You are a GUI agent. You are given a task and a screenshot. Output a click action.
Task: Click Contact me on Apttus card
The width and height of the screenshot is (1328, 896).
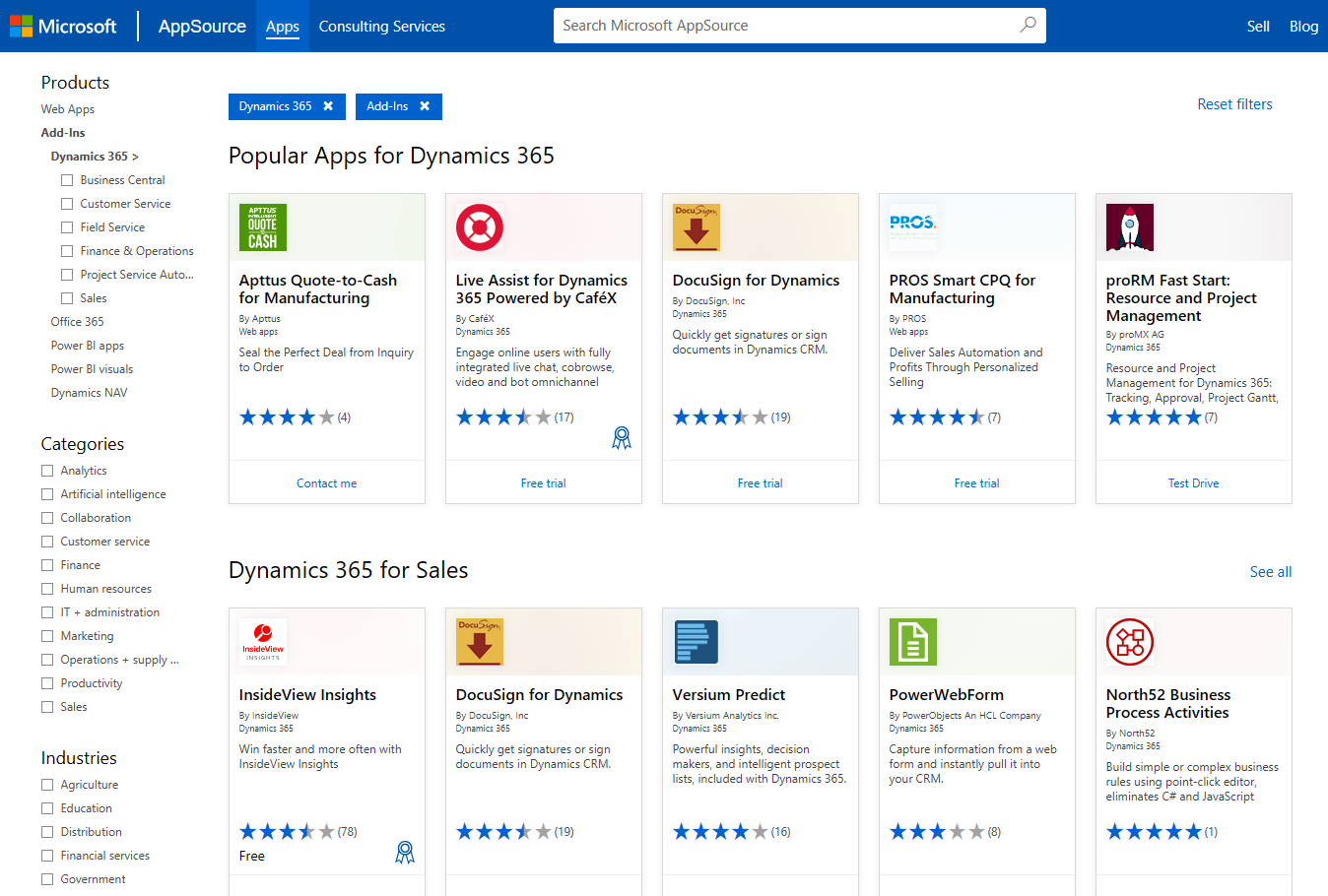click(x=327, y=483)
